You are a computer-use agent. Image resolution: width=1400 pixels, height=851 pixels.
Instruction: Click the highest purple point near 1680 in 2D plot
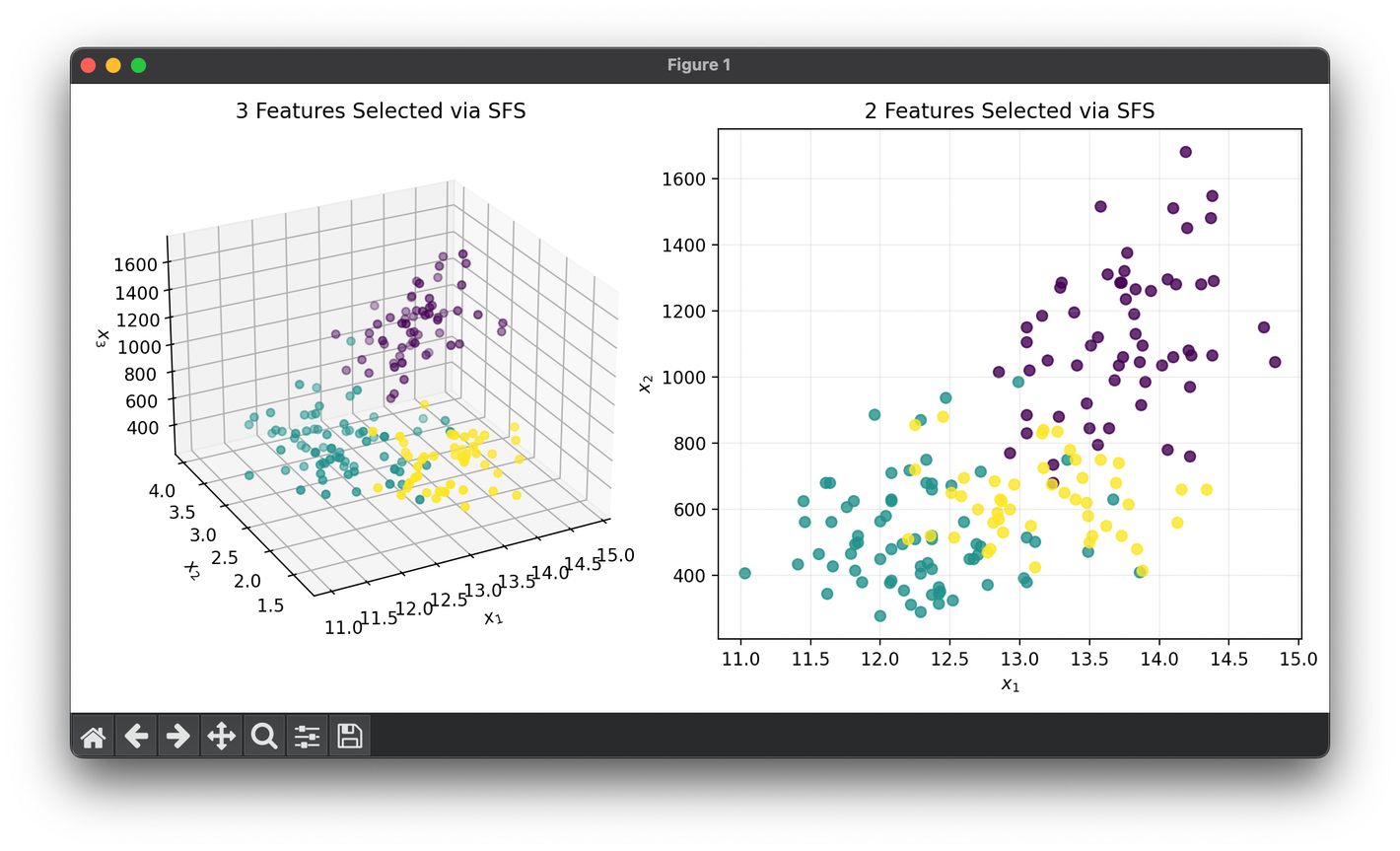coord(1186,152)
